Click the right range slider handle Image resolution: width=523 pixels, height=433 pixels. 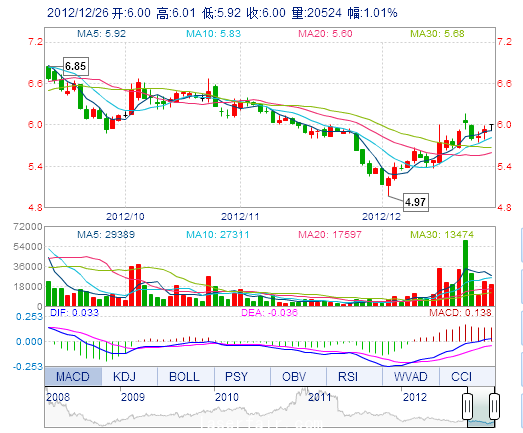(494, 407)
